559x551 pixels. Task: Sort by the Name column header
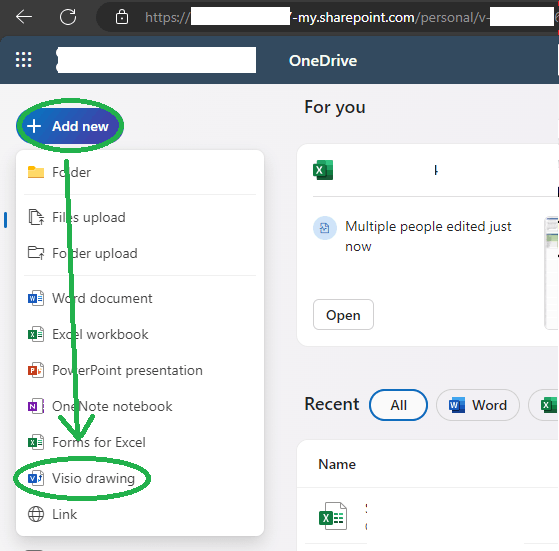tap(337, 464)
